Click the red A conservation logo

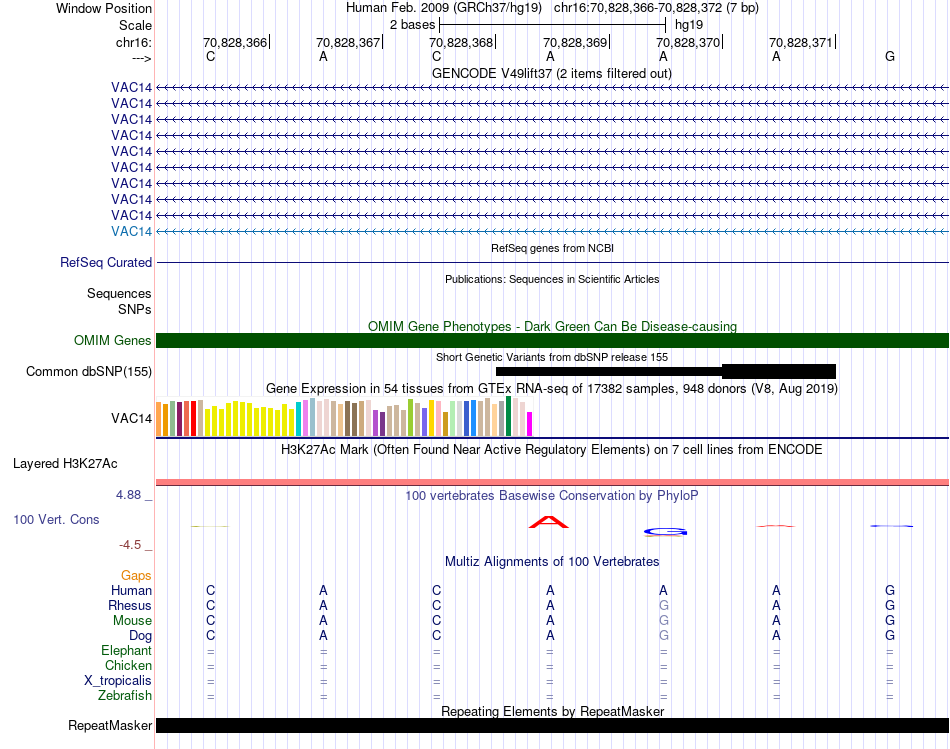[549, 522]
